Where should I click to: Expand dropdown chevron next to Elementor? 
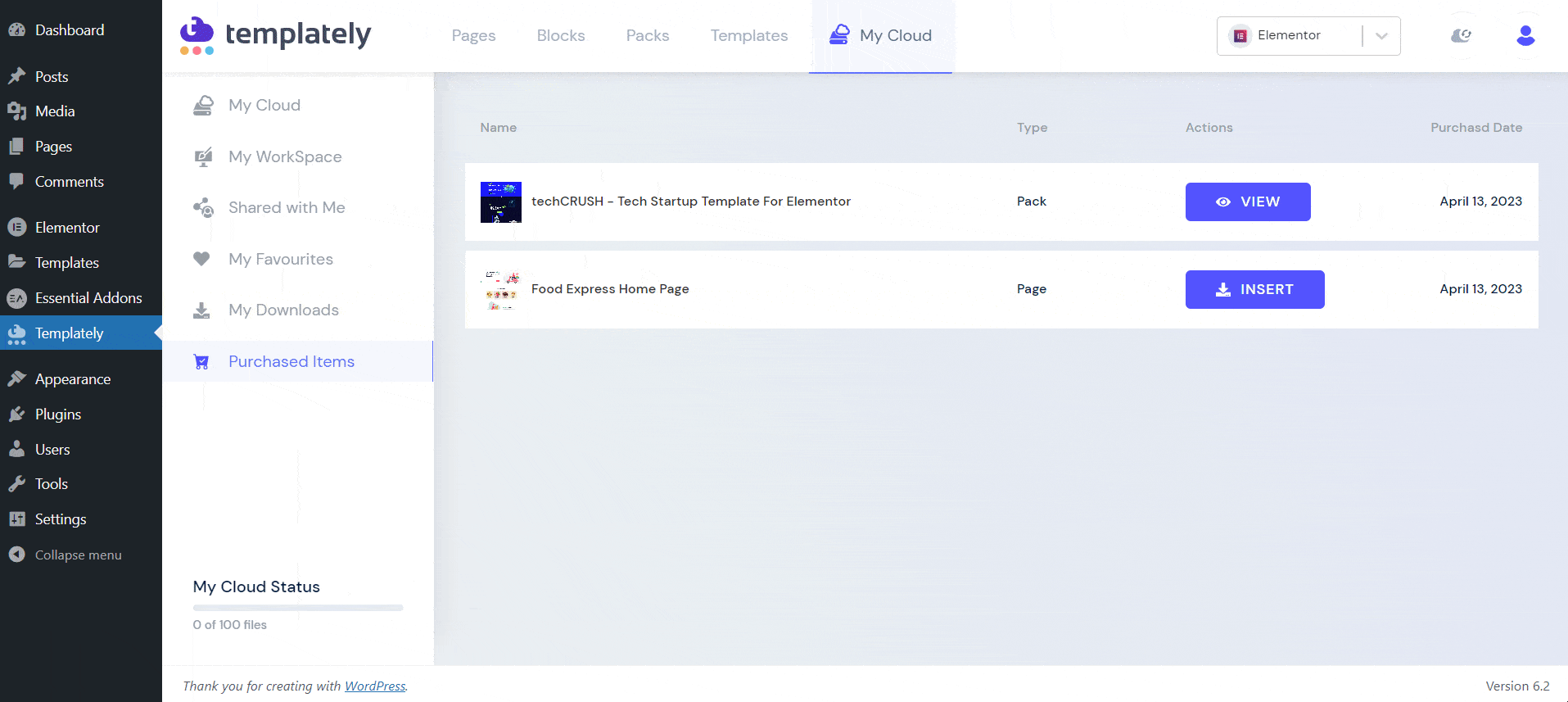pyautogui.click(x=1381, y=36)
